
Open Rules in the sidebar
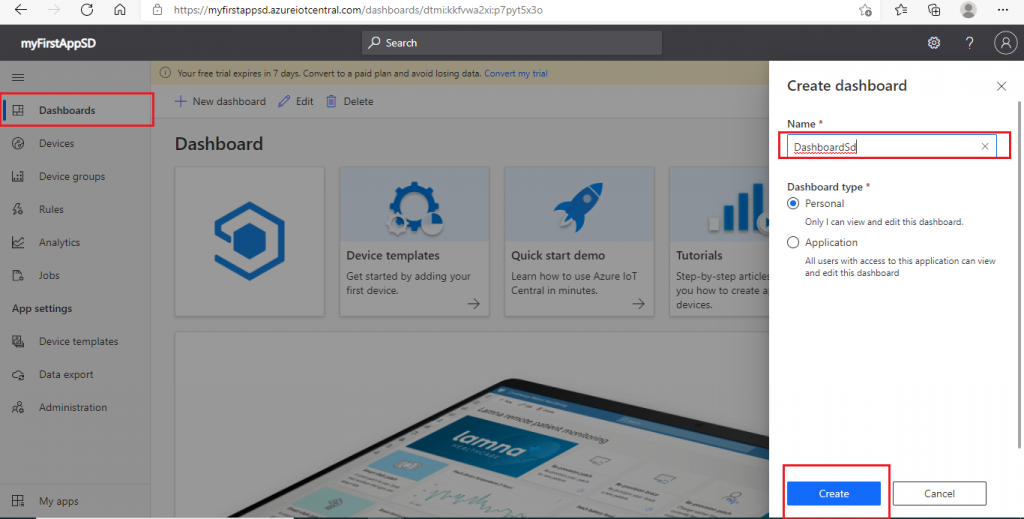75,210
